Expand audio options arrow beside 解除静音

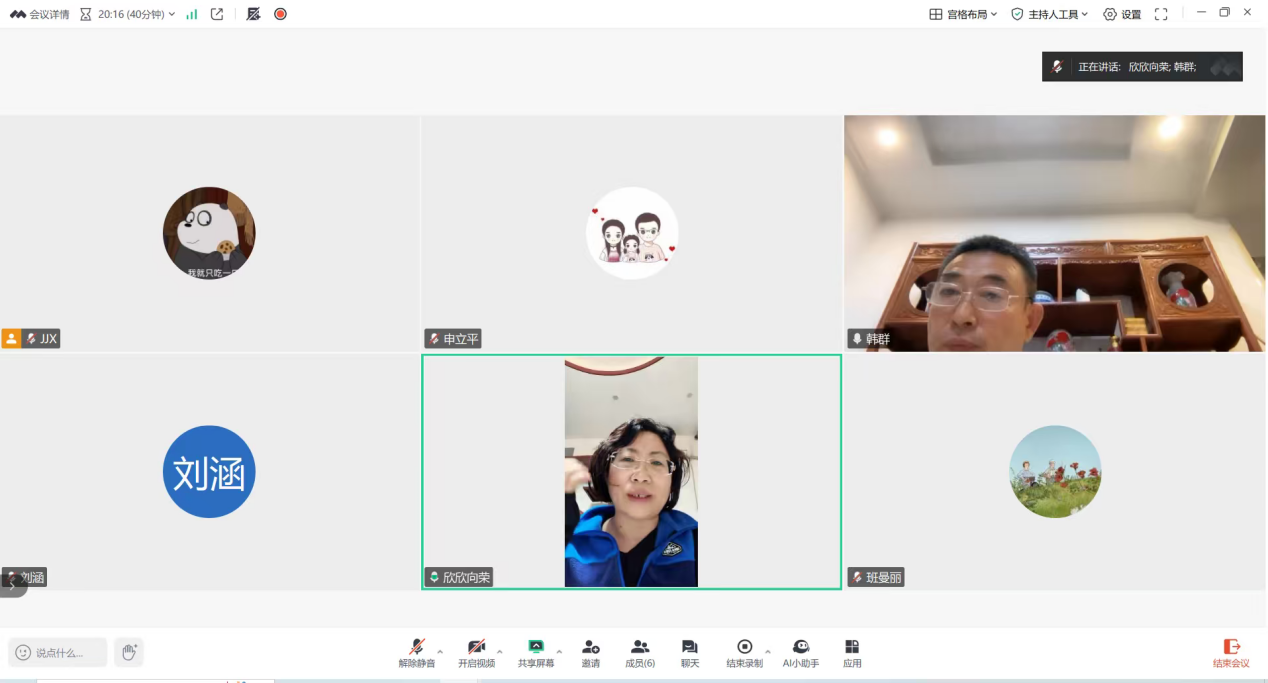click(440, 651)
